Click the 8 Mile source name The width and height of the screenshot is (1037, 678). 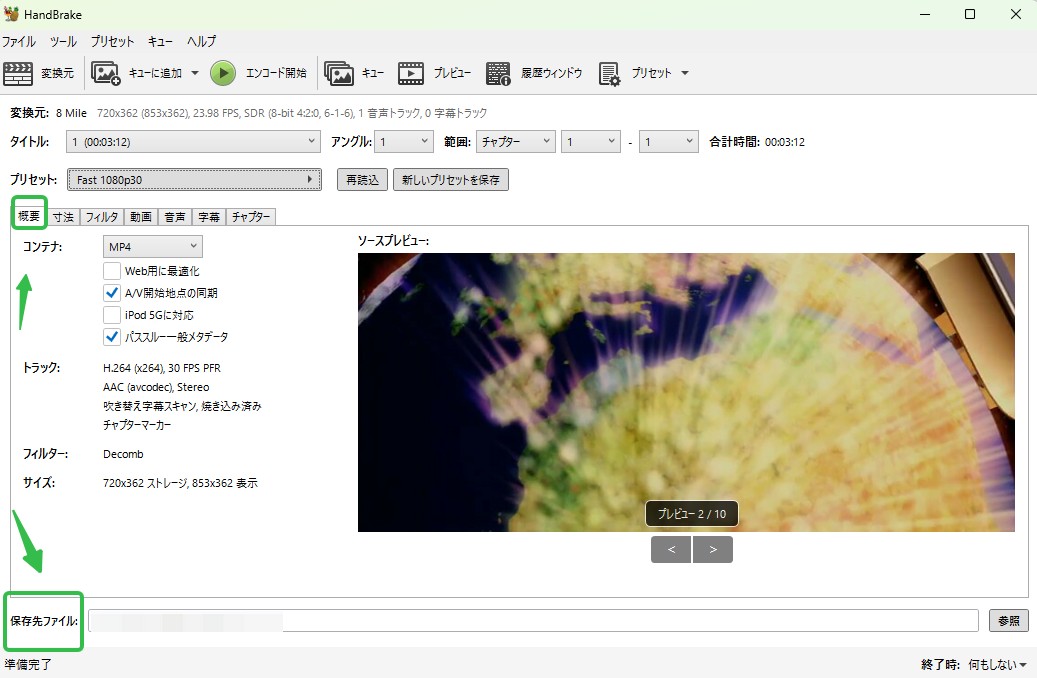(71, 113)
